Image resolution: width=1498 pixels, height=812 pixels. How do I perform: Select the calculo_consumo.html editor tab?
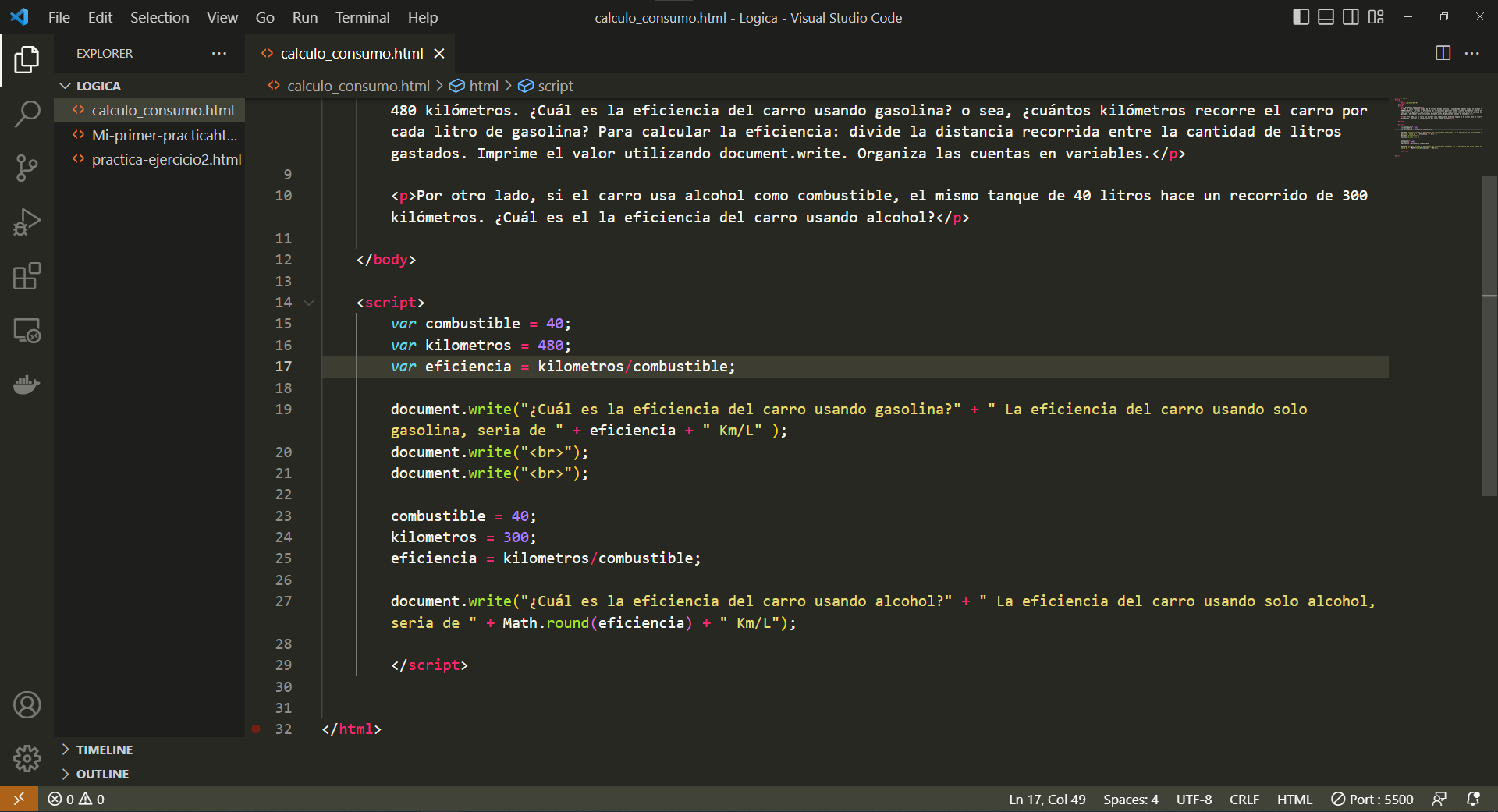pos(351,53)
